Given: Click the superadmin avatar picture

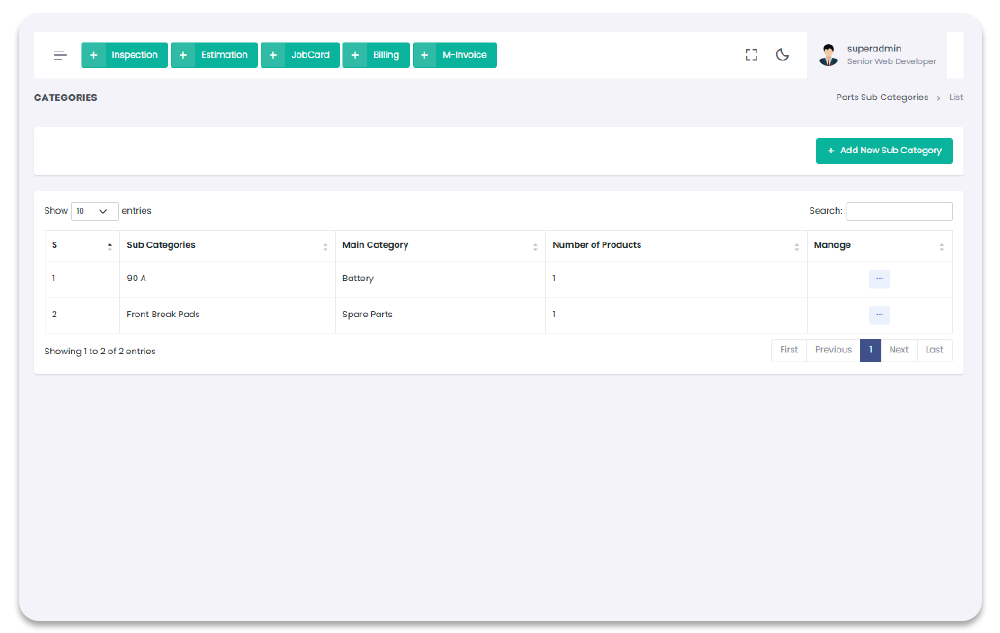Looking at the screenshot, I should (828, 55).
